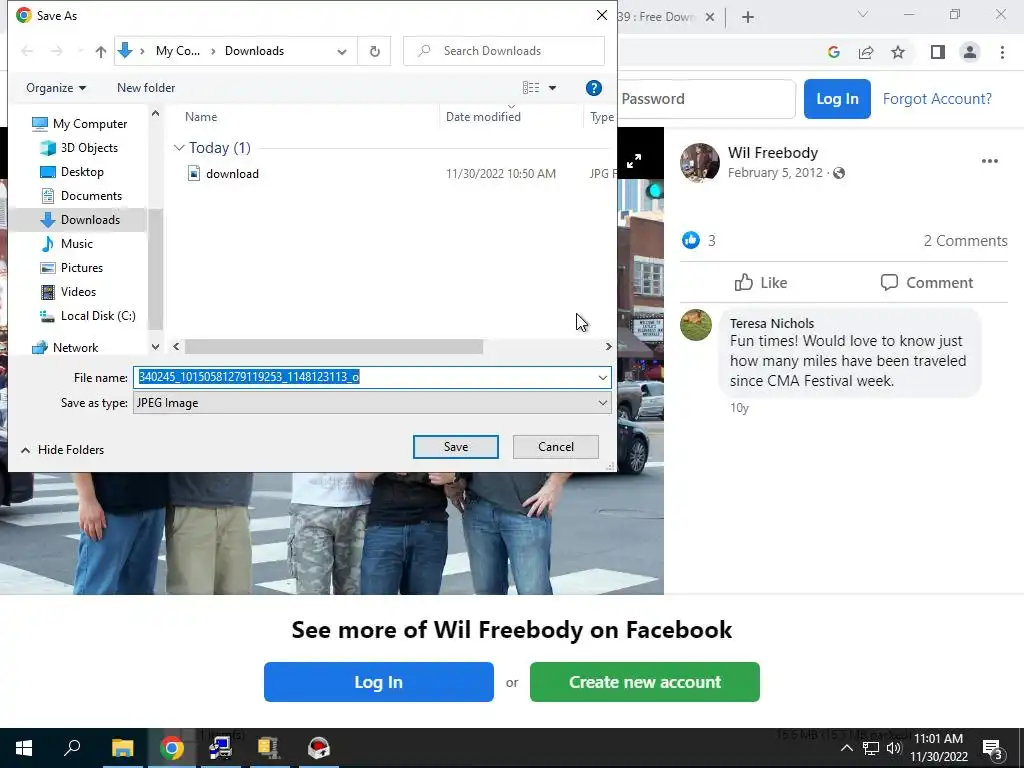
Task: Open Documents folder in sidebar
Action: [x=91, y=196]
